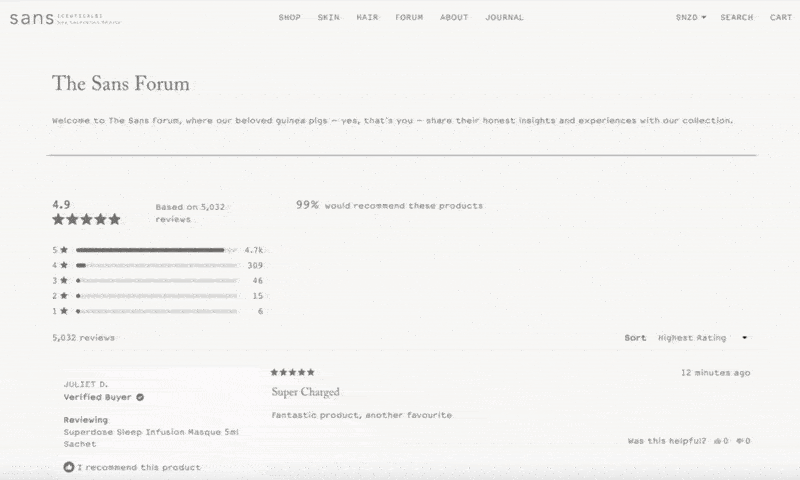Open SEARCH in the header
The image size is (800, 480).
point(736,17)
